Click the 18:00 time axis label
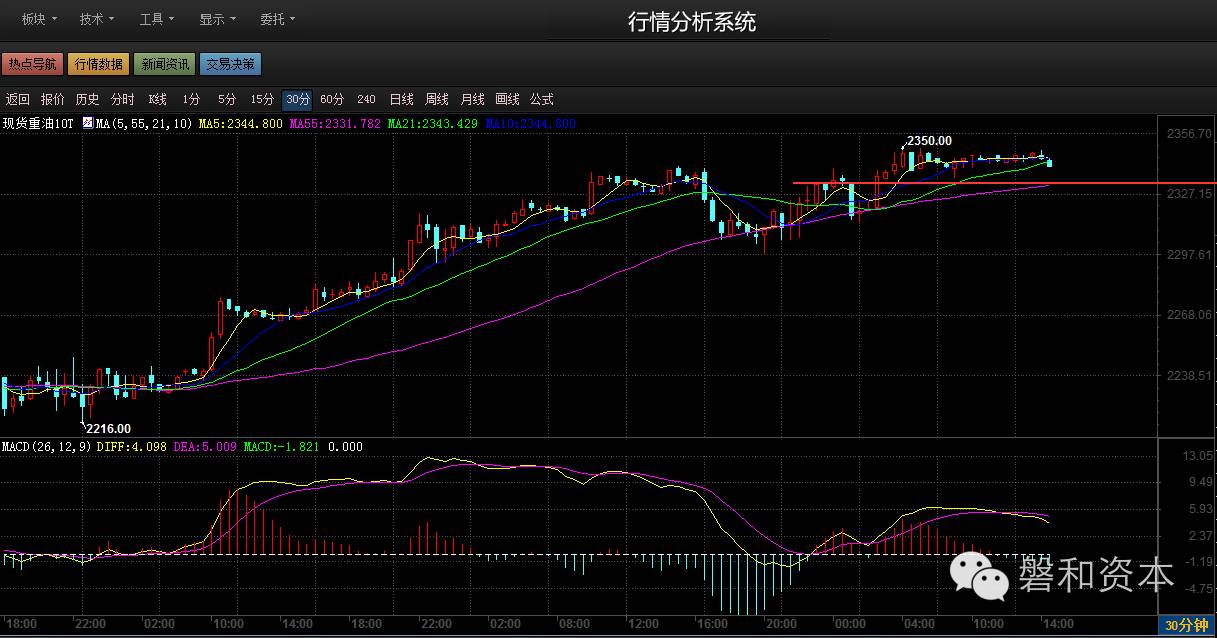Image resolution: width=1217 pixels, height=638 pixels. pos(21,623)
